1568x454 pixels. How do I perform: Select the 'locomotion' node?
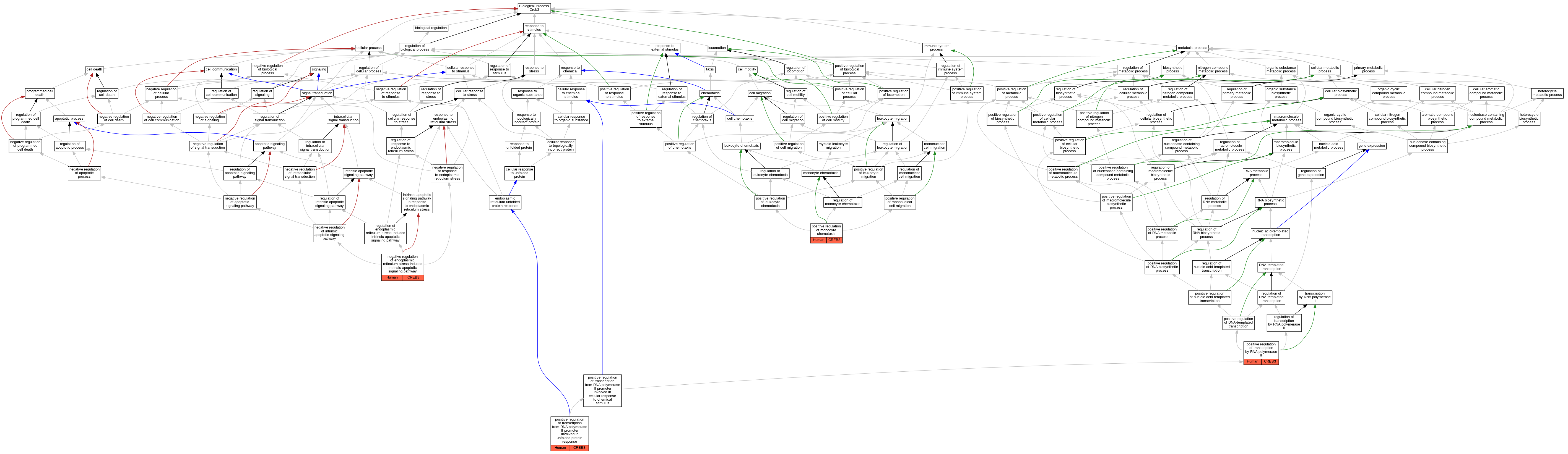tap(717, 48)
